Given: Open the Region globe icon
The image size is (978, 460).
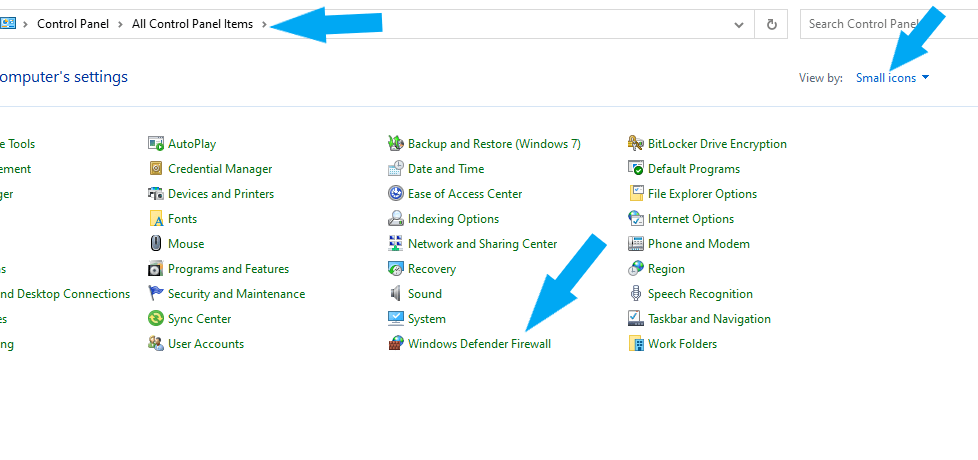Looking at the screenshot, I should point(636,269).
